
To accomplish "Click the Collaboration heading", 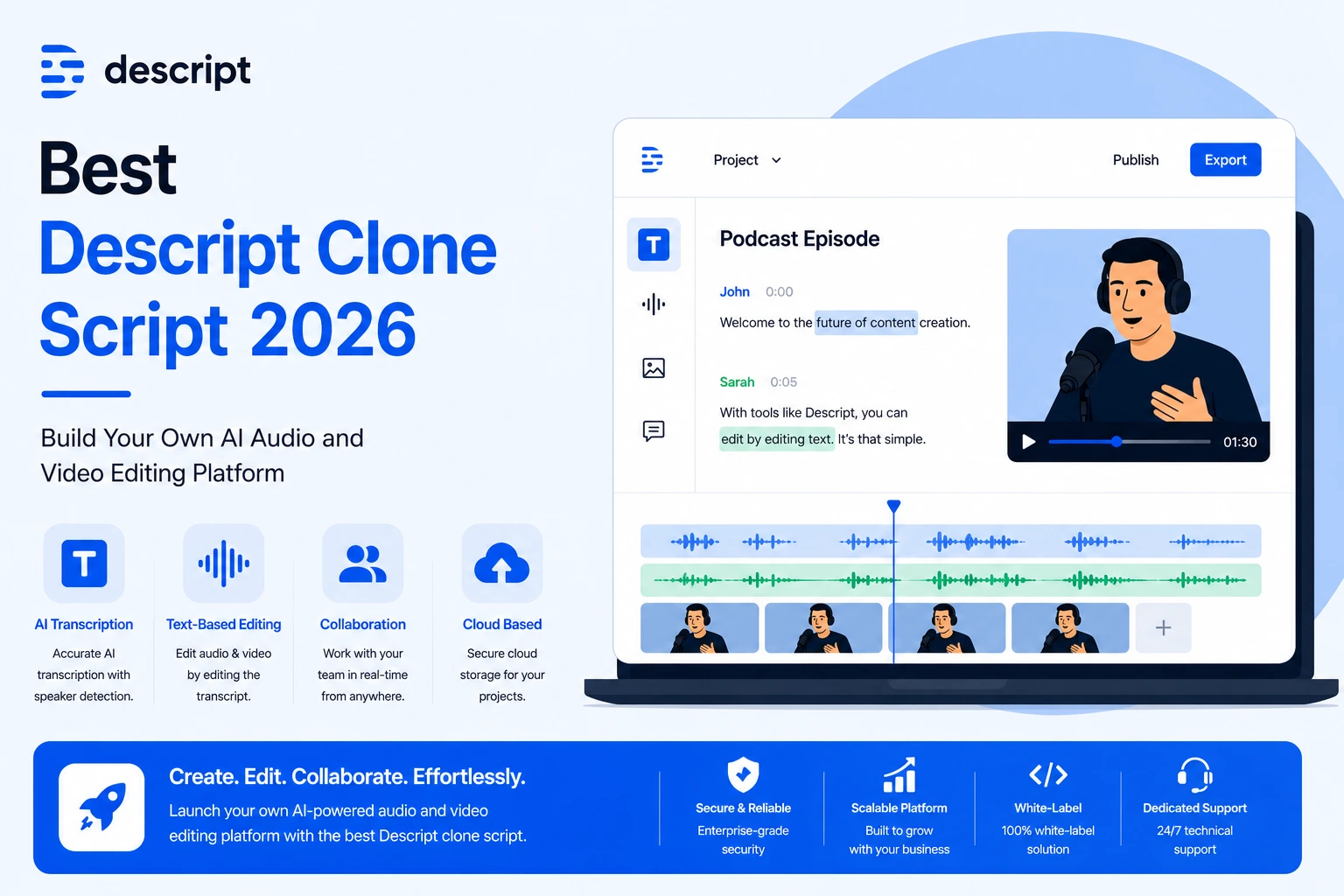I will click(363, 625).
